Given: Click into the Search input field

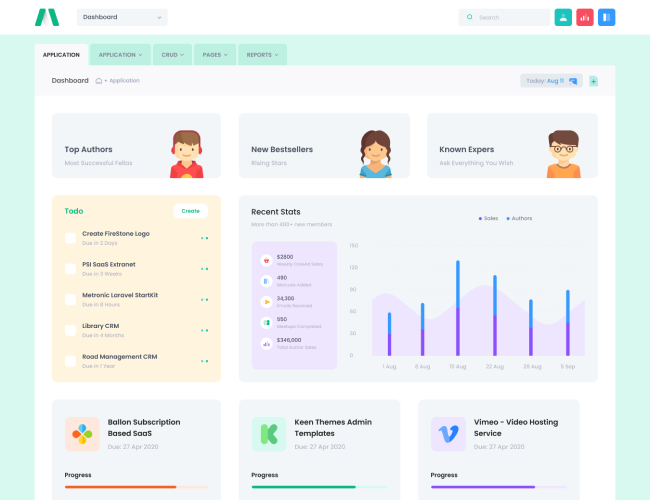Looking at the screenshot, I should (x=510, y=17).
